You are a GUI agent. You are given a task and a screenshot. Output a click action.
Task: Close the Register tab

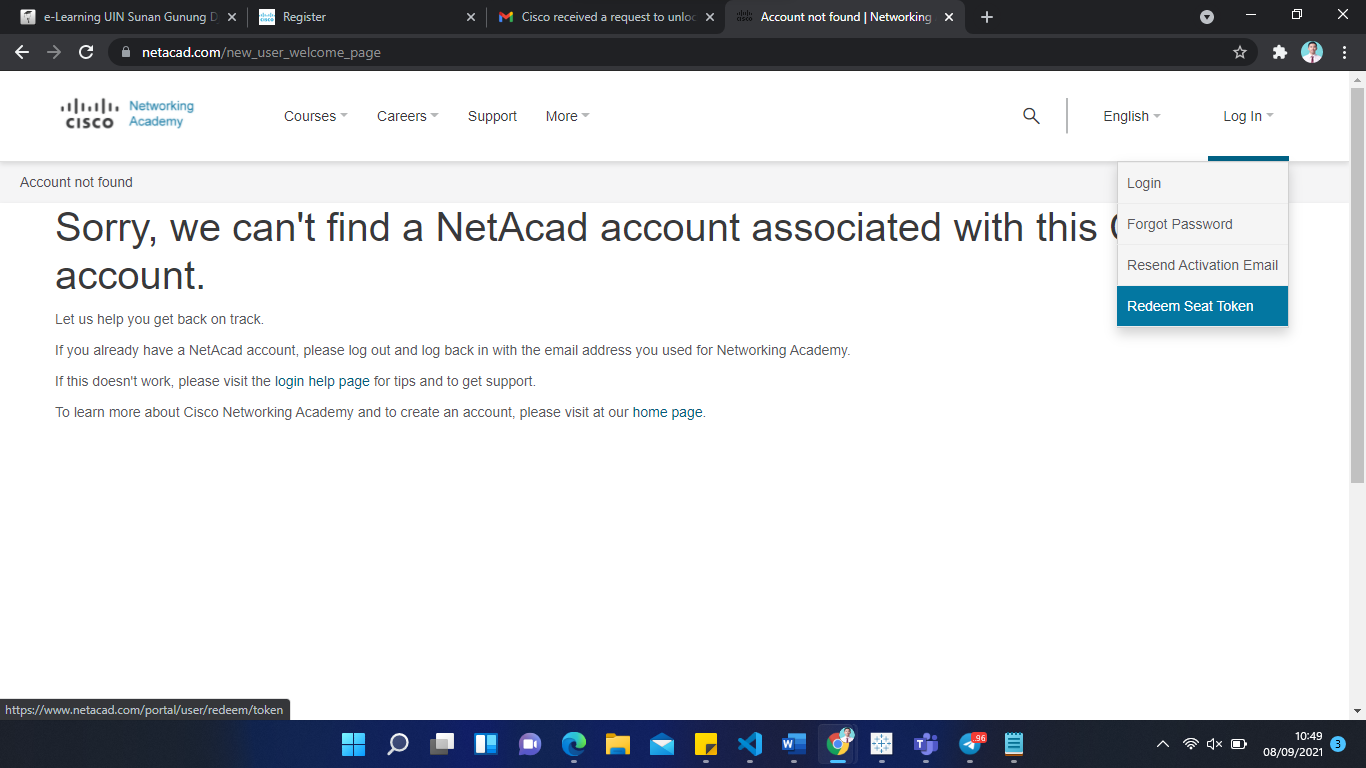tap(471, 17)
